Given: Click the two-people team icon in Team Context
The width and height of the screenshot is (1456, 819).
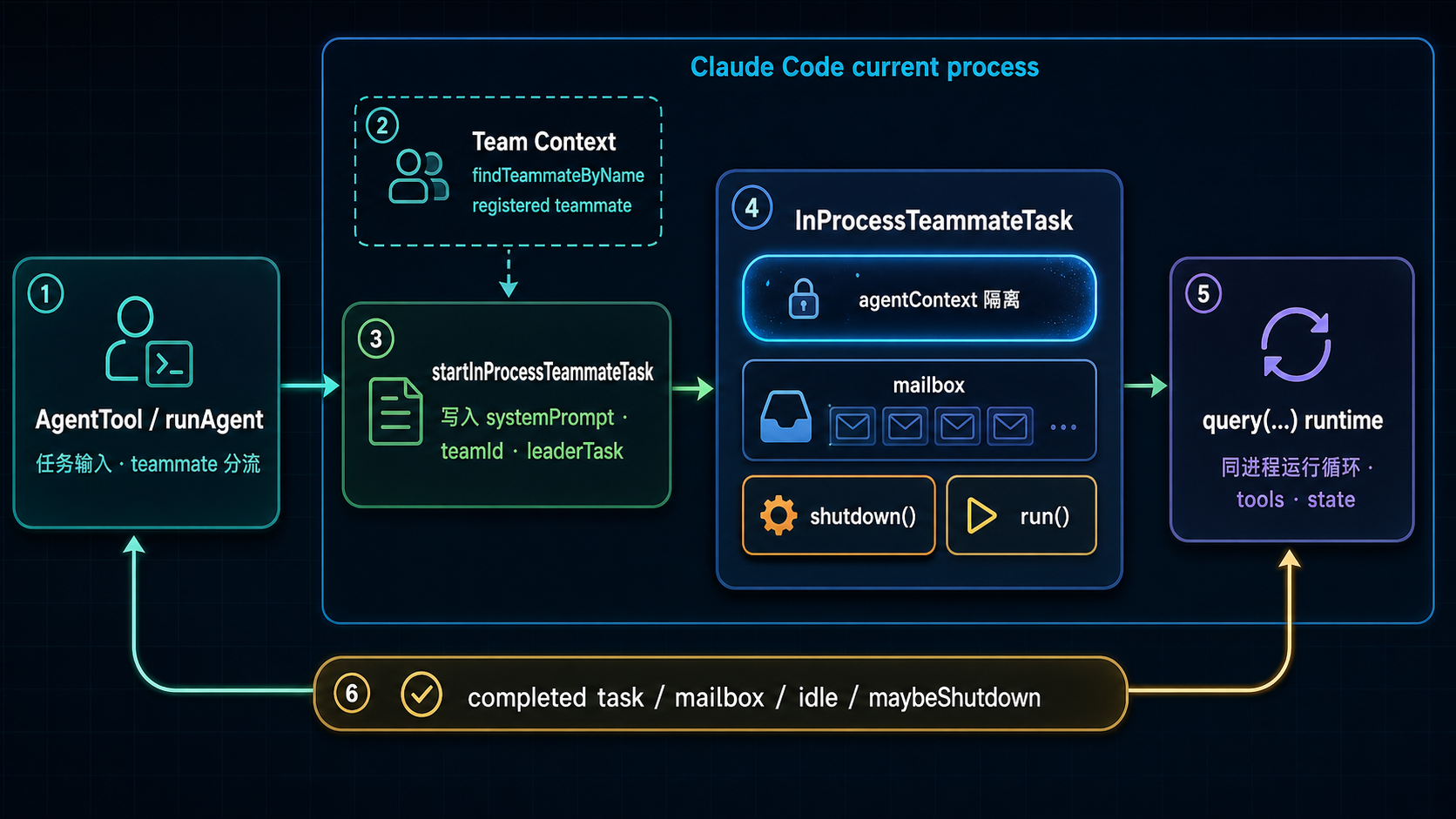Looking at the screenshot, I should (419, 176).
